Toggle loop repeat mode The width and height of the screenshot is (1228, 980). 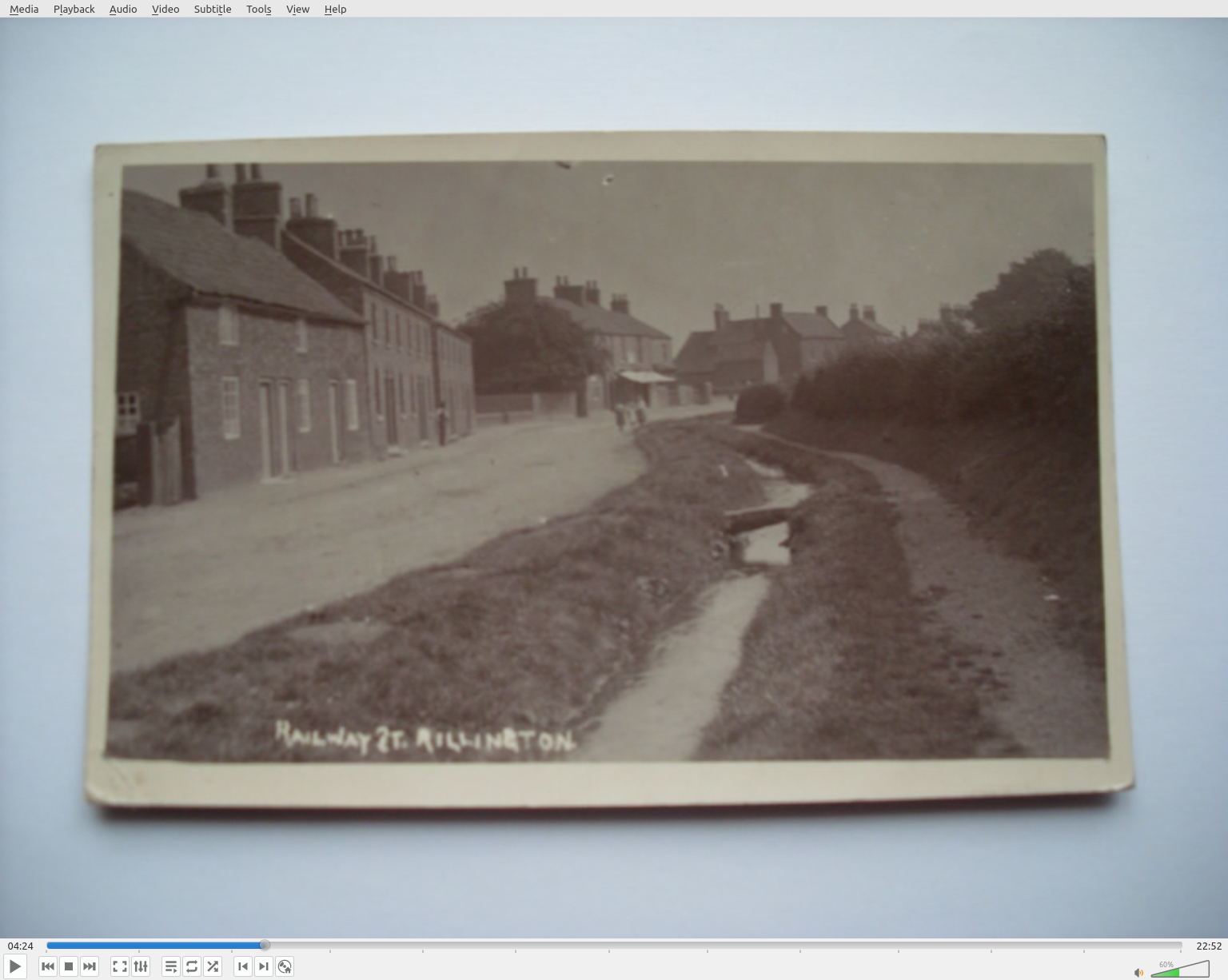[x=192, y=966]
